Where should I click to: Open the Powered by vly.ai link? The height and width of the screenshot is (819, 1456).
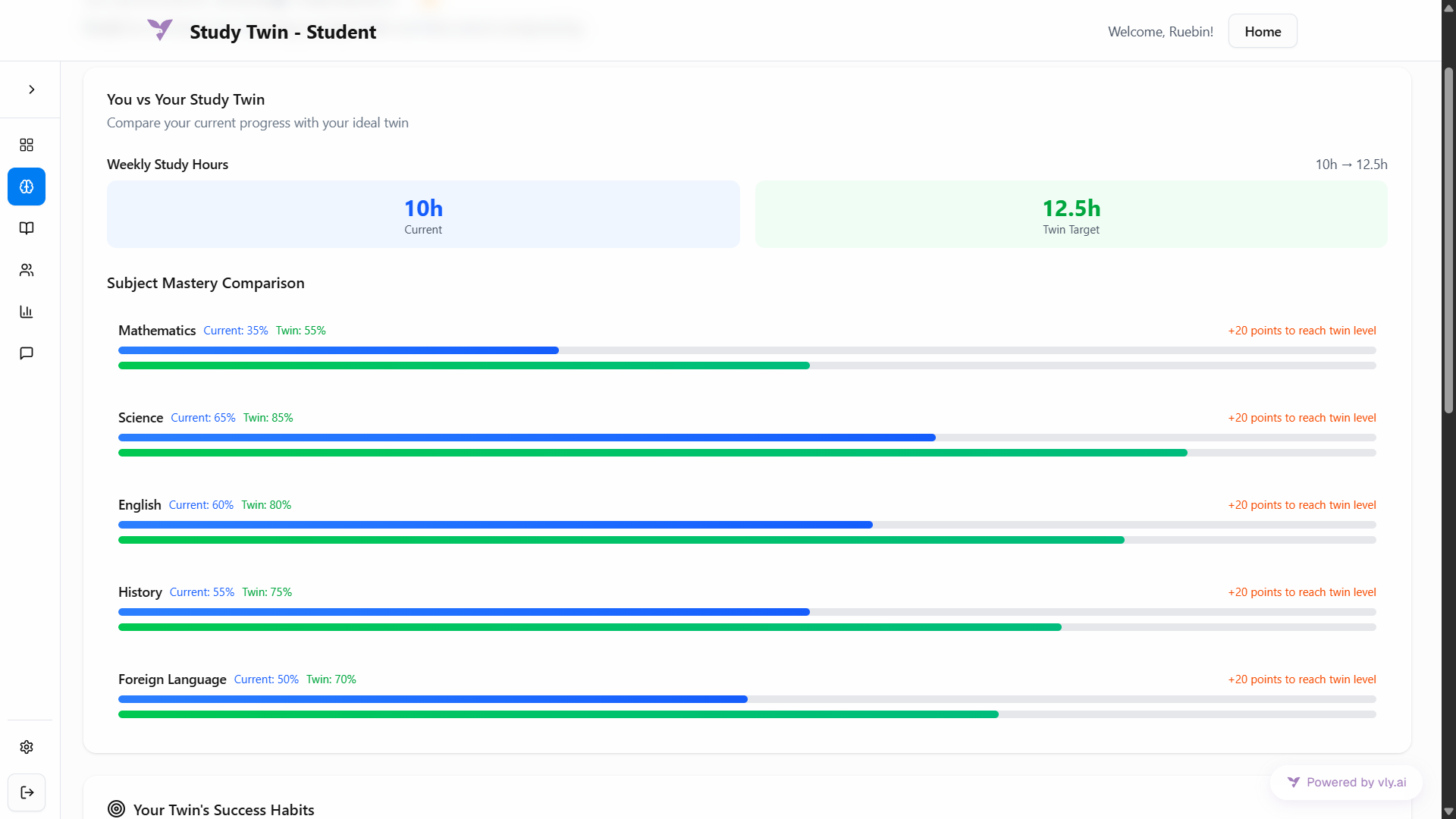tap(1347, 783)
